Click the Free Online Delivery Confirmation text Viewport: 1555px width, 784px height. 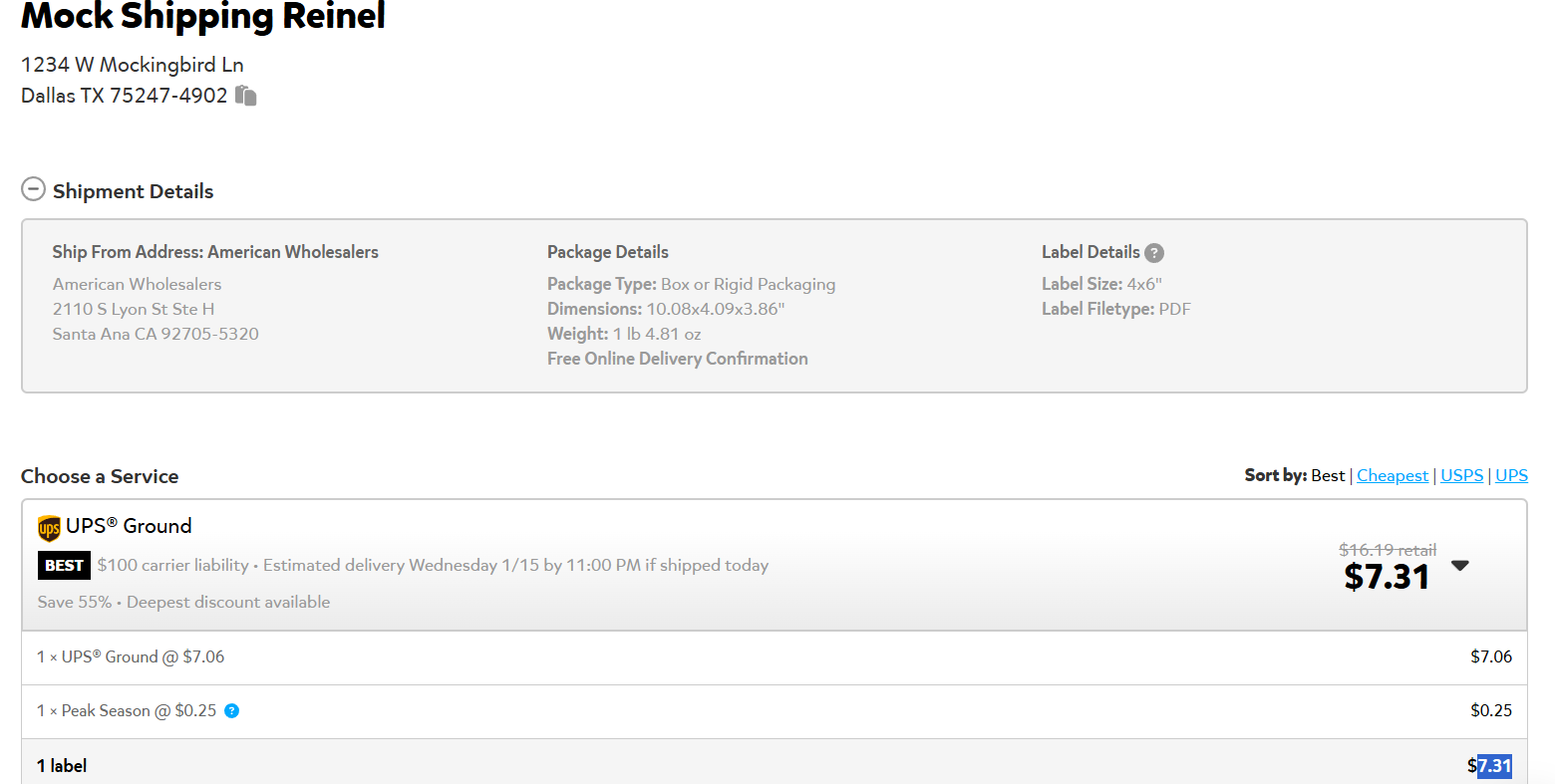coord(678,359)
